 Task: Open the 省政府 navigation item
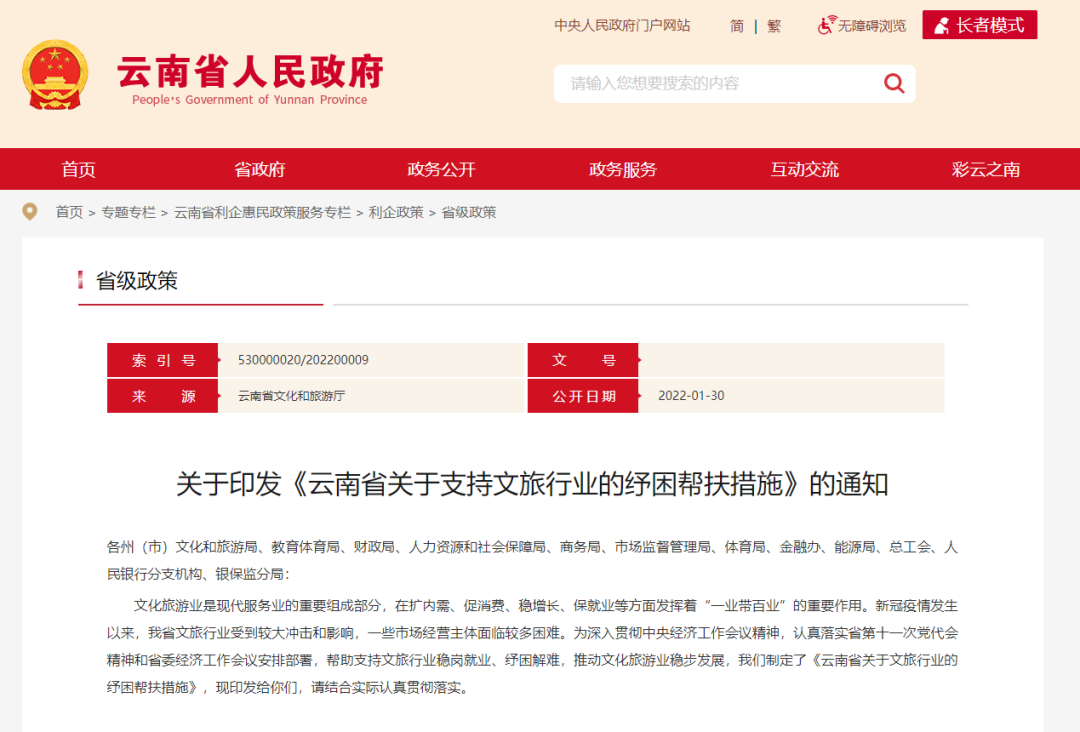pos(260,169)
